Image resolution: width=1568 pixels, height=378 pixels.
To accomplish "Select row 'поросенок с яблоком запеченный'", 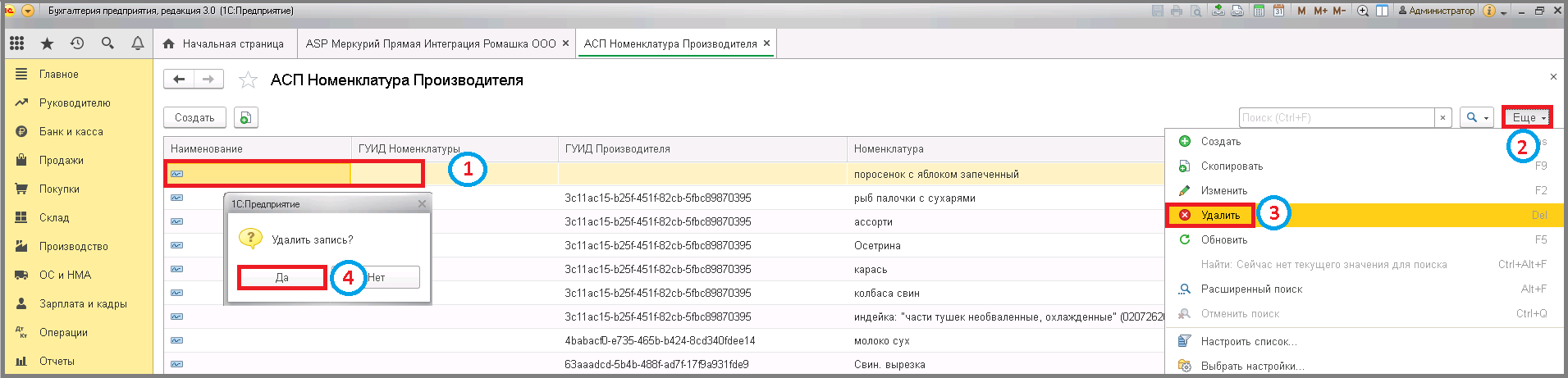I will click(x=664, y=174).
